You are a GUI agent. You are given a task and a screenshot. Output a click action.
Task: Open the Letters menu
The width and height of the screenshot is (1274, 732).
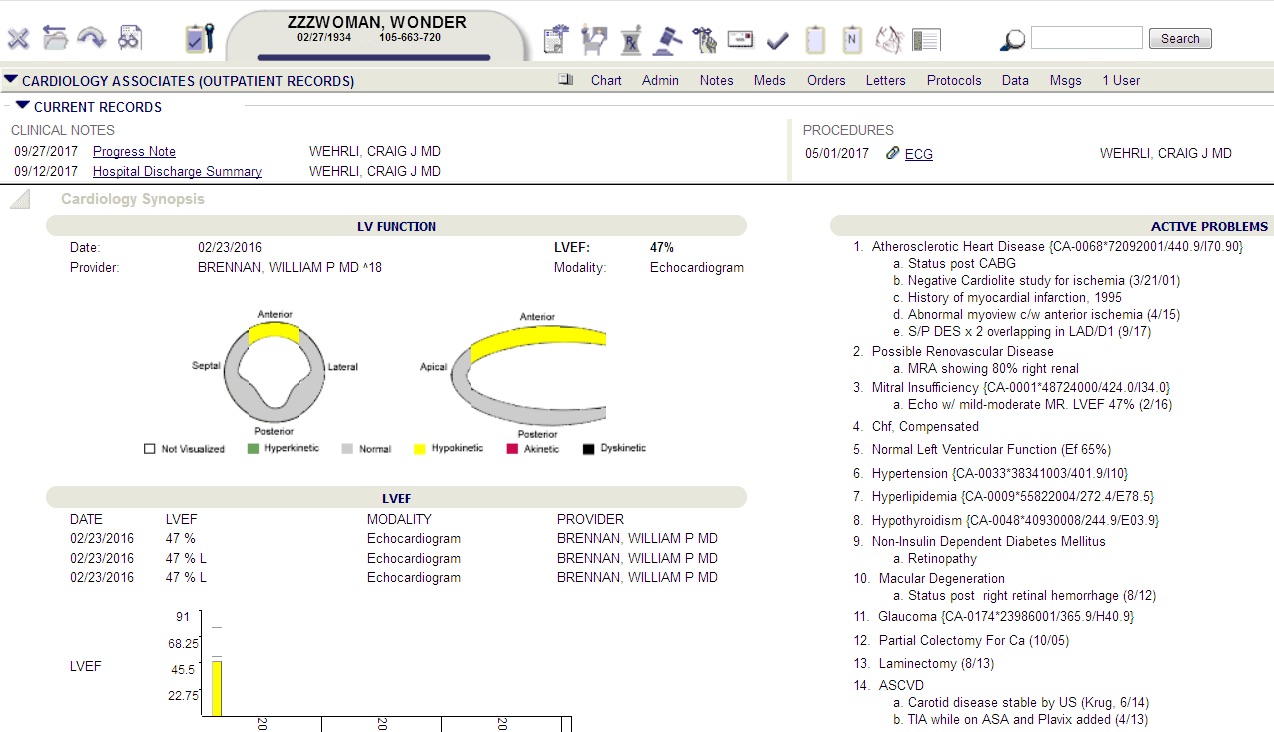click(885, 80)
